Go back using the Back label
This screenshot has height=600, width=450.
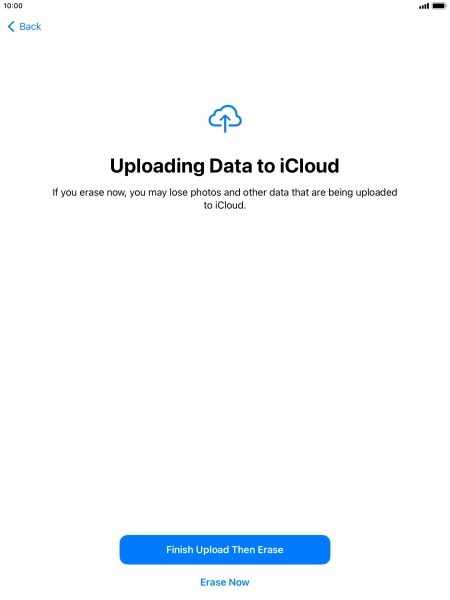click(30, 26)
